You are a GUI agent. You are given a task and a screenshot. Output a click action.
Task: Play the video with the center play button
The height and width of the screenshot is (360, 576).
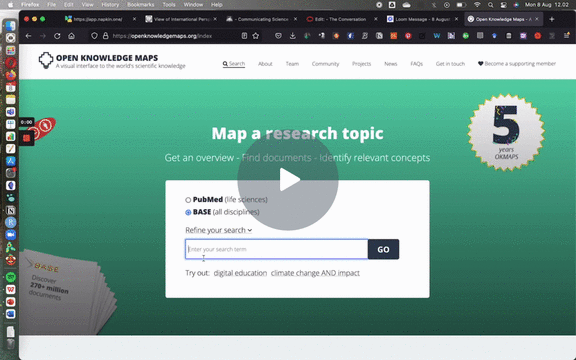click(288, 180)
